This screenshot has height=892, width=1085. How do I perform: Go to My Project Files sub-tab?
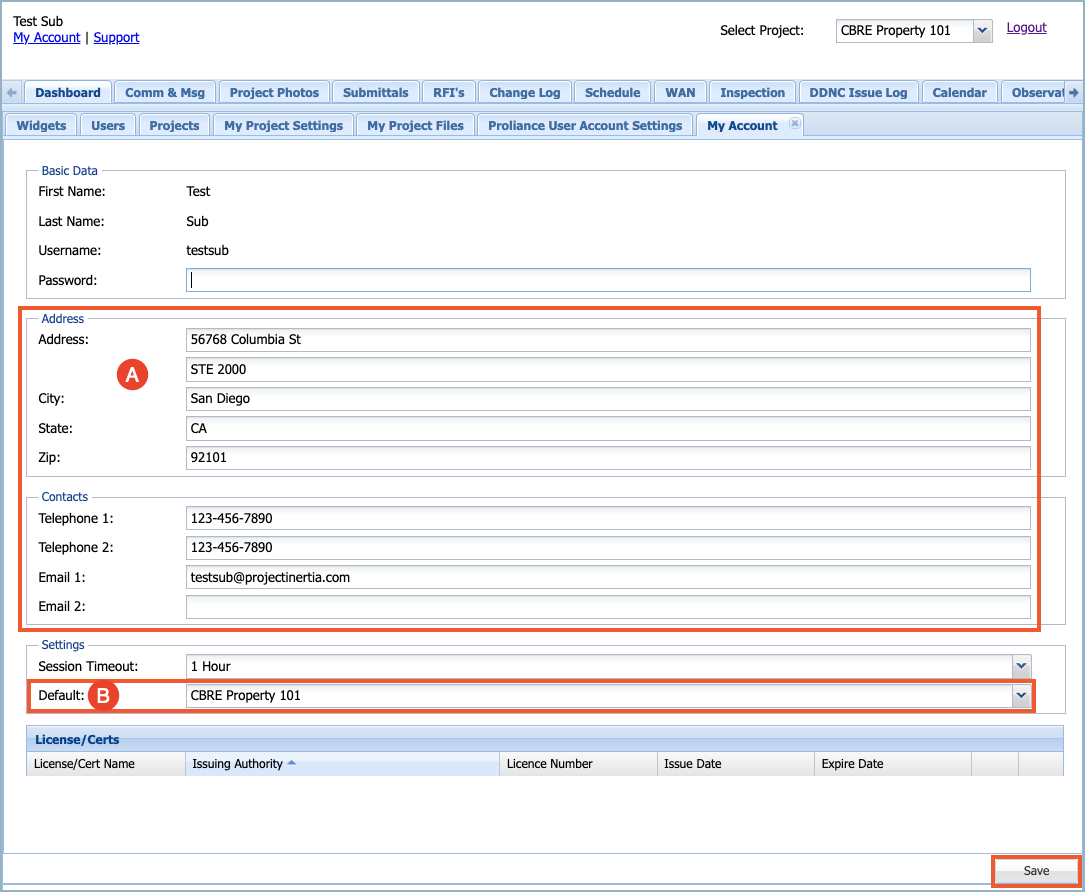tap(415, 125)
